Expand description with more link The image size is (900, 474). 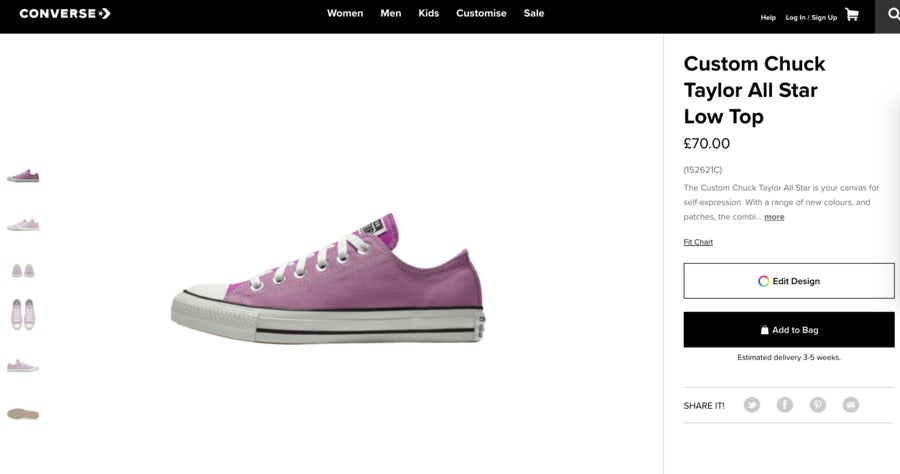(x=774, y=217)
